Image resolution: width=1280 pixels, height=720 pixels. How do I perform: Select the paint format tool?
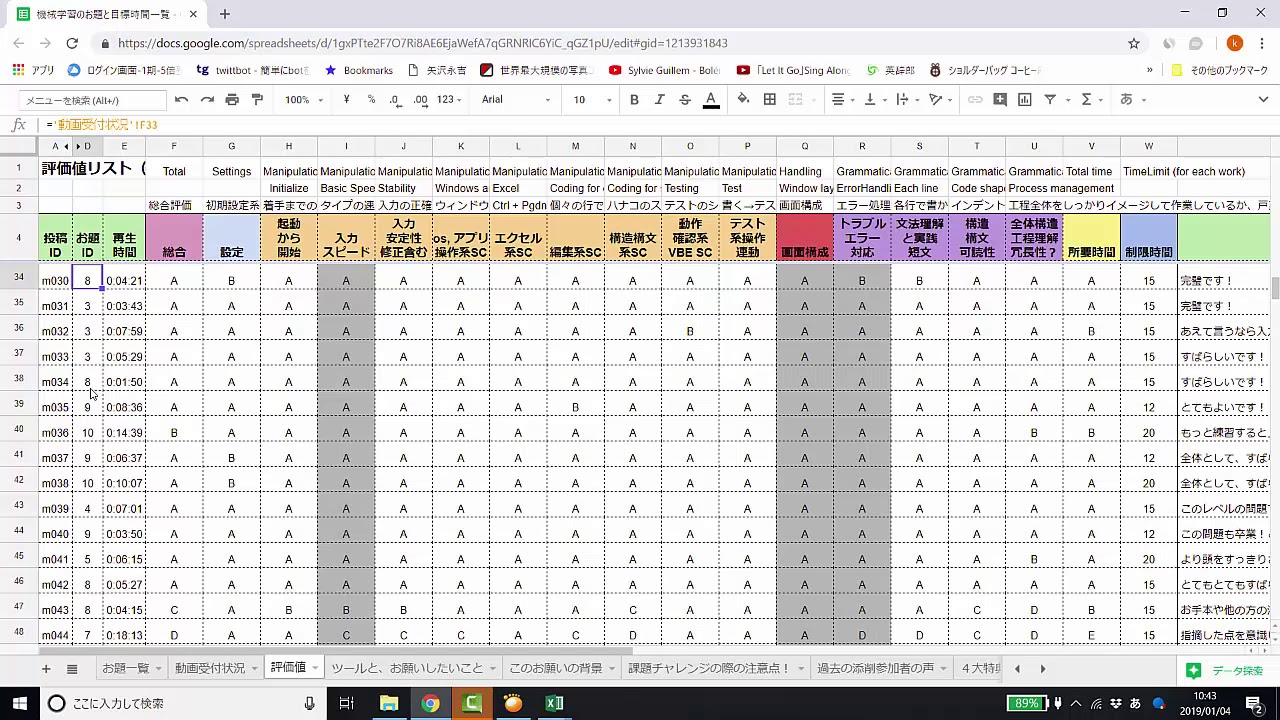click(x=257, y=100)
